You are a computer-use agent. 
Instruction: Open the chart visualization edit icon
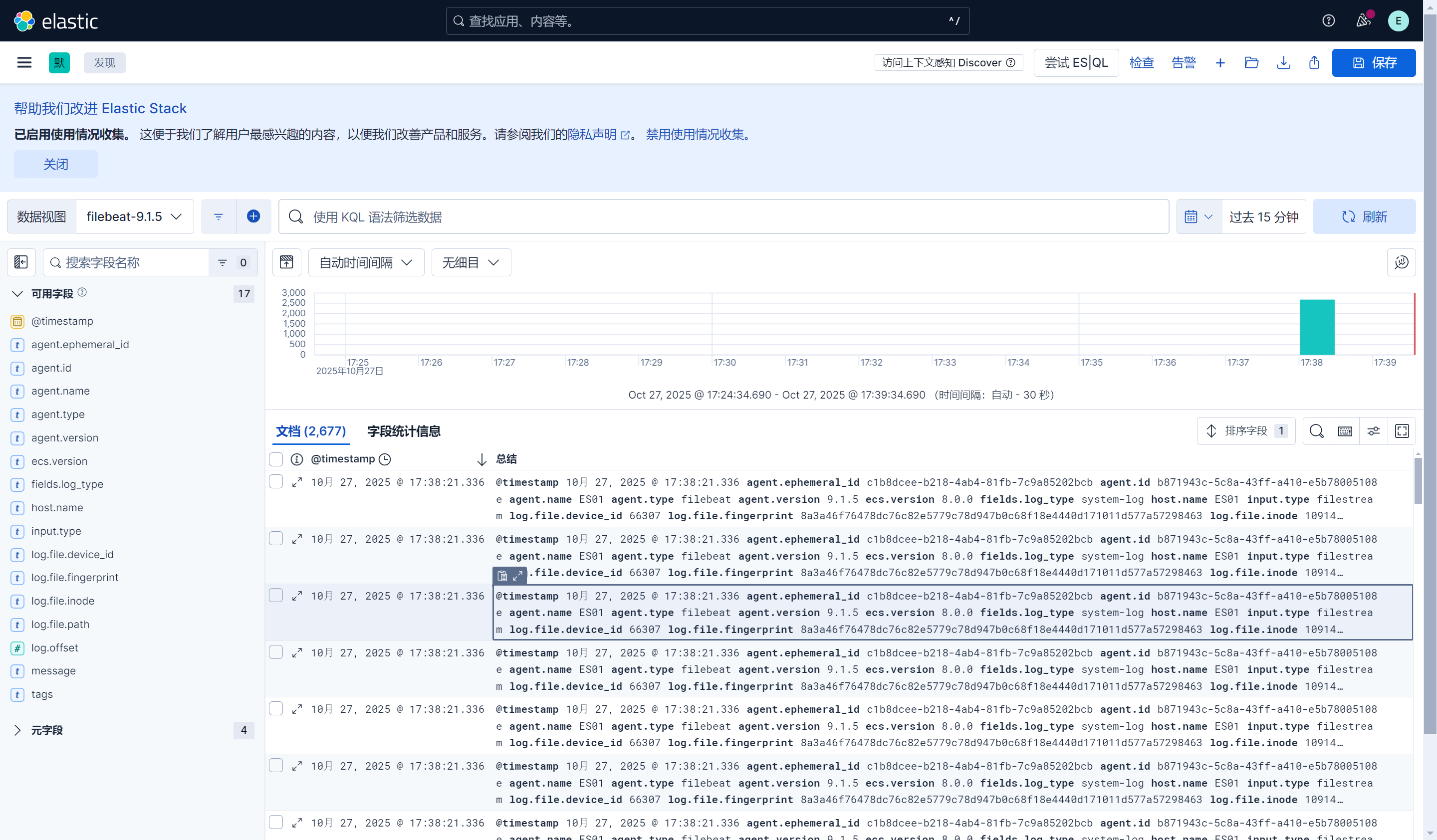(1401, 262)
